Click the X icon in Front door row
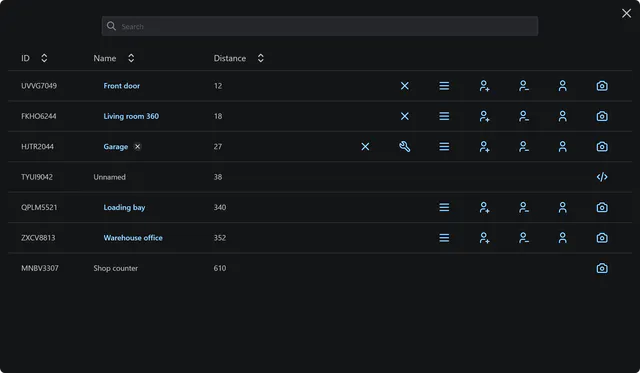 404,86
